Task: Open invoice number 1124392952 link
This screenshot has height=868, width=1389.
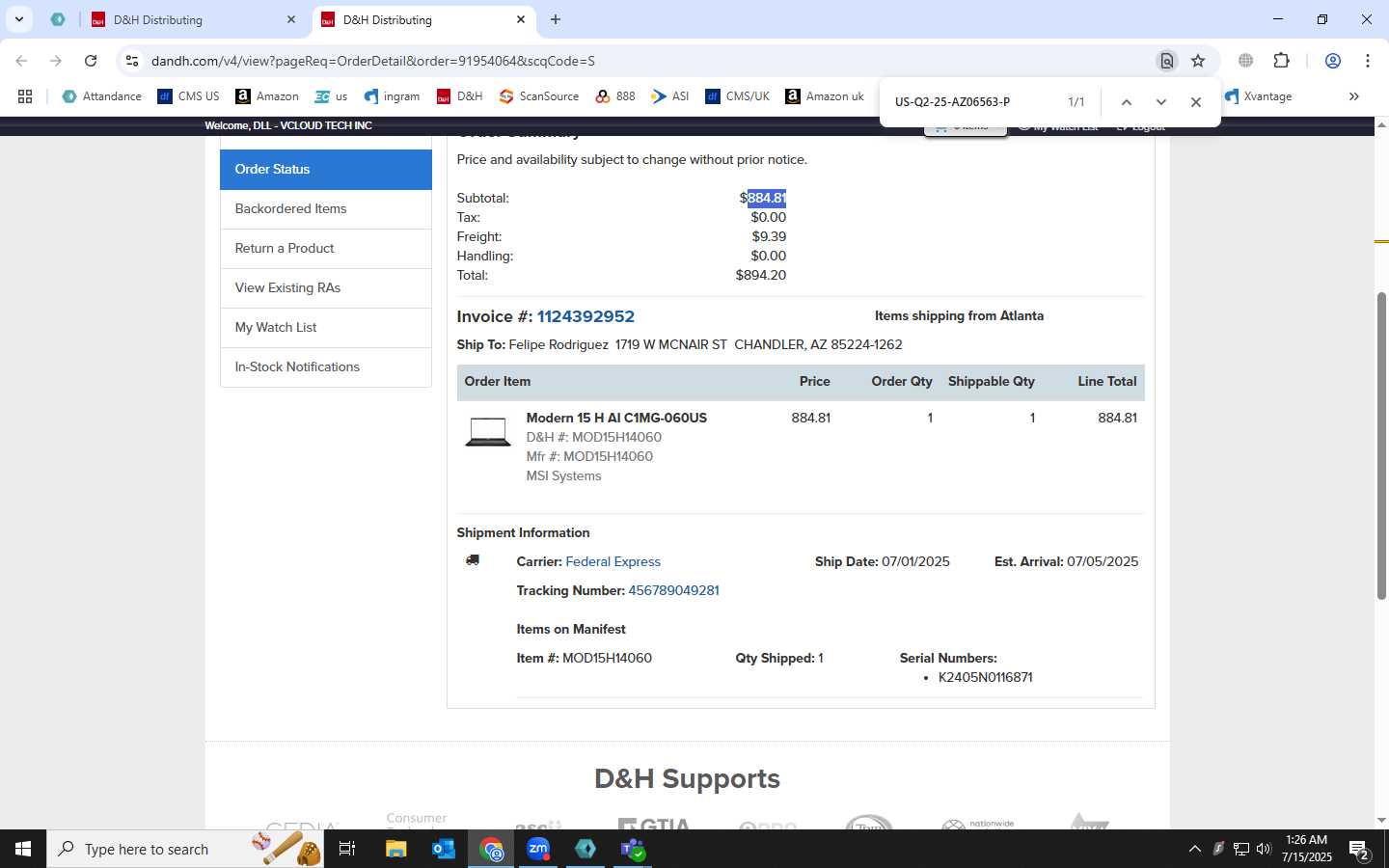Action: tap(586, 316)
